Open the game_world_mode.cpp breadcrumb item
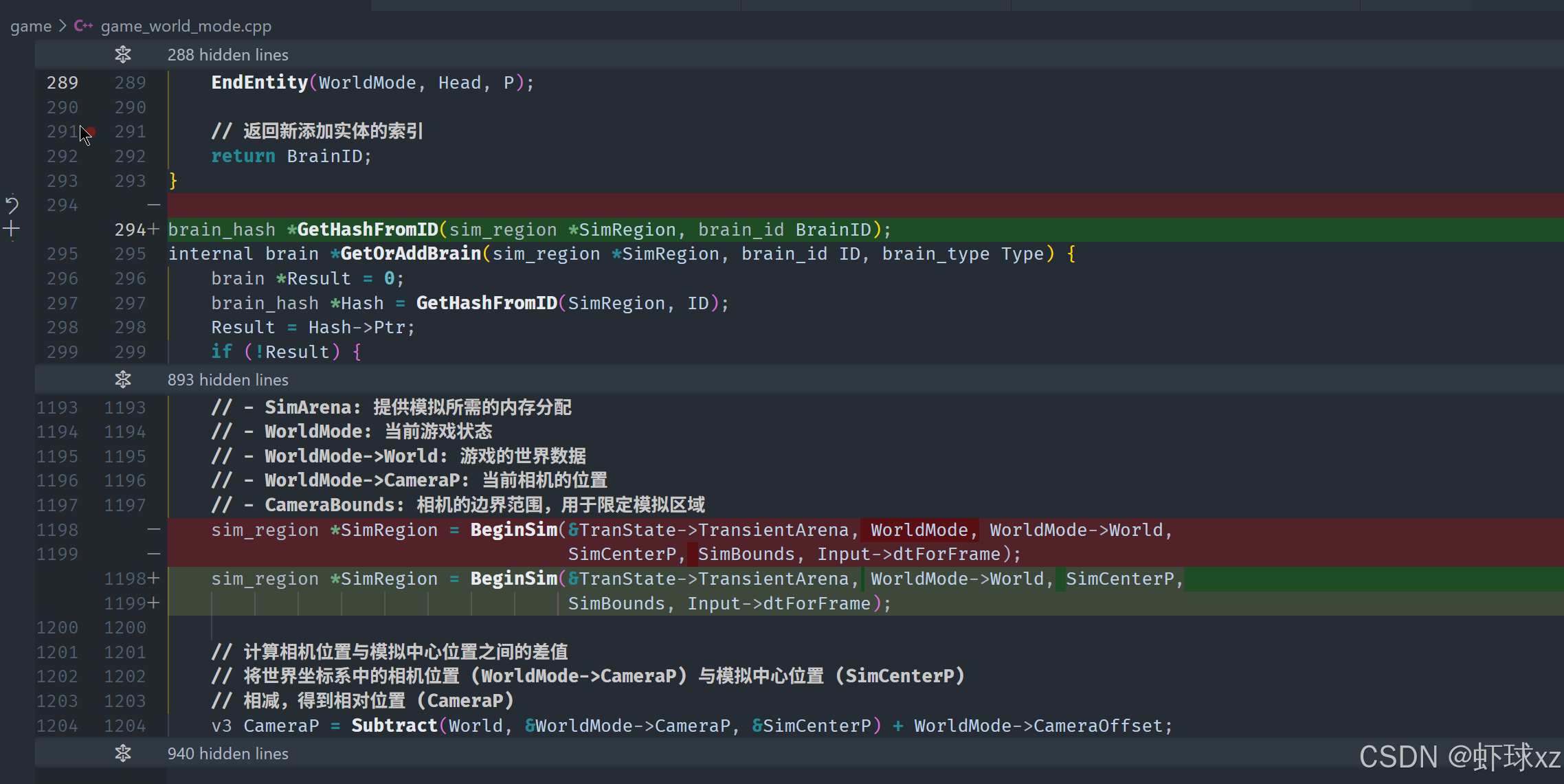This screenshot has width=1564, height=784. click(x=186, y=26)
